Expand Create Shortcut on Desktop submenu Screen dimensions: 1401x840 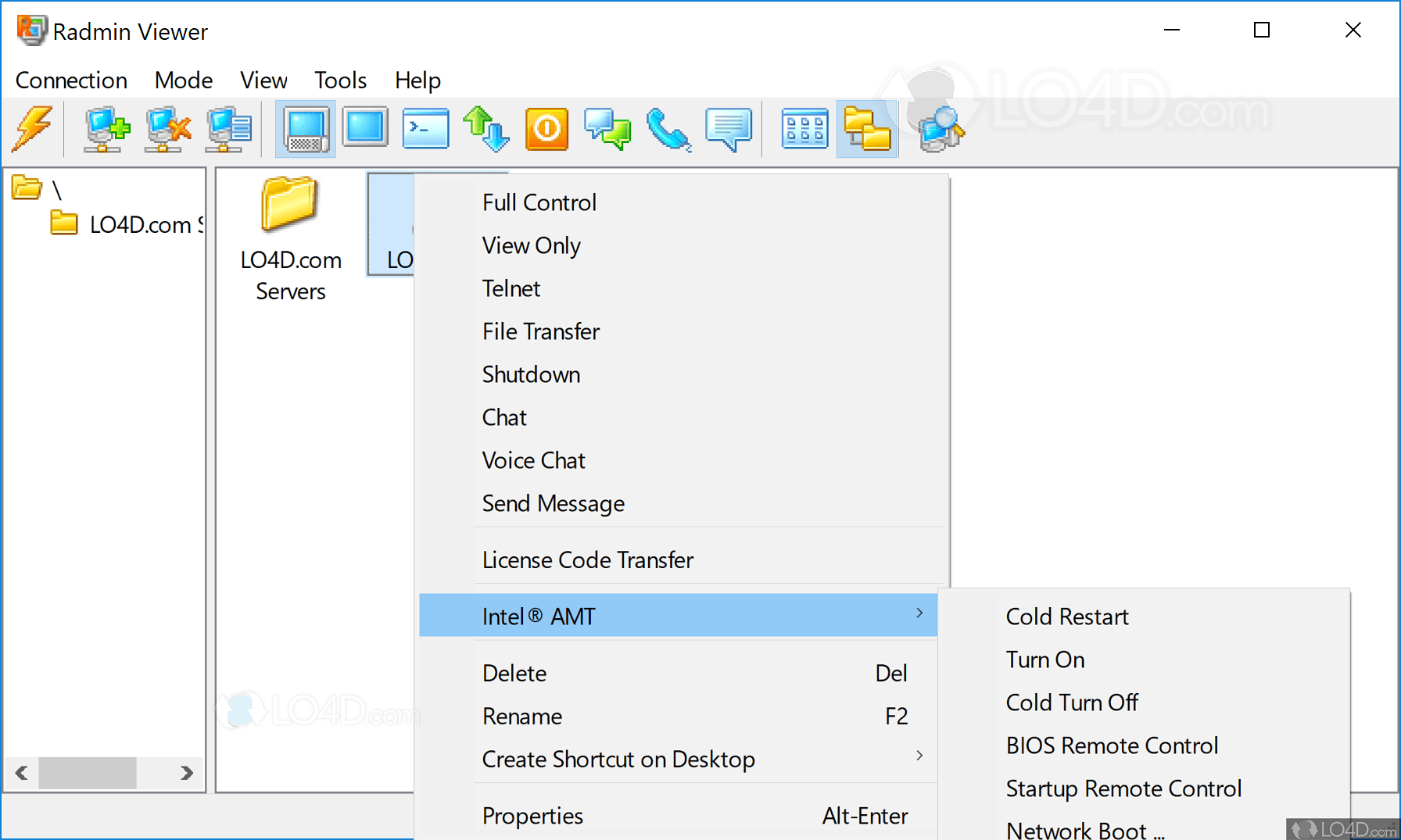pos(679,760)
